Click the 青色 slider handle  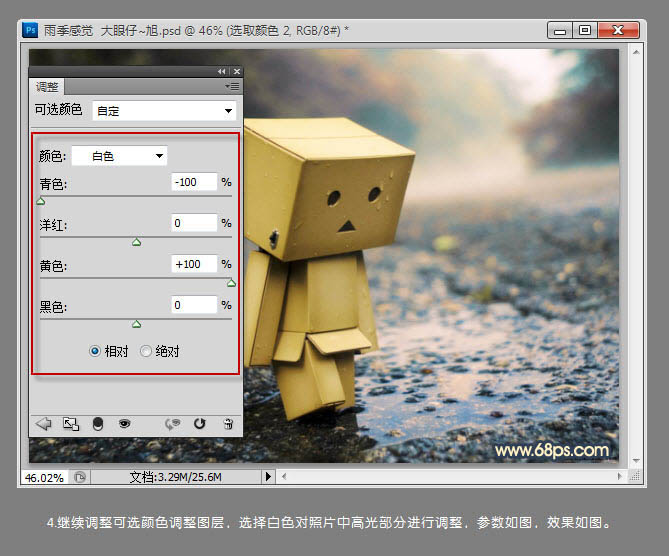pos(41,201)
